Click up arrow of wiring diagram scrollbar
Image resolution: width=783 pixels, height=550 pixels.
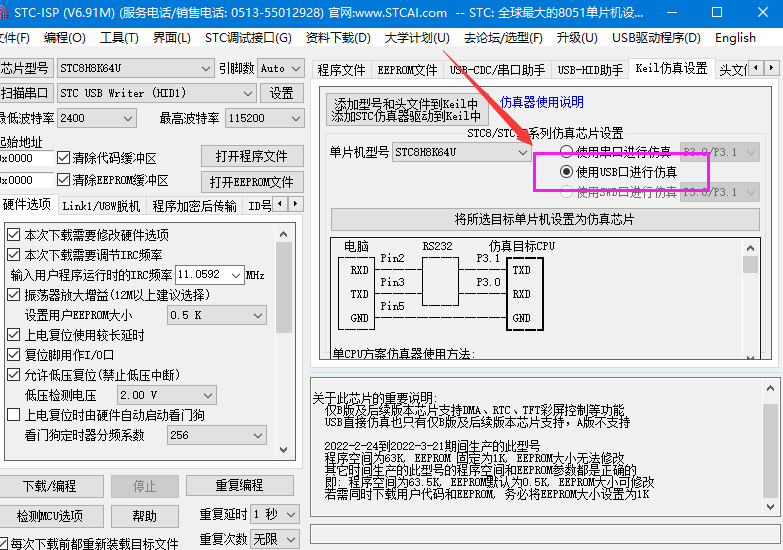coord(750,248)
